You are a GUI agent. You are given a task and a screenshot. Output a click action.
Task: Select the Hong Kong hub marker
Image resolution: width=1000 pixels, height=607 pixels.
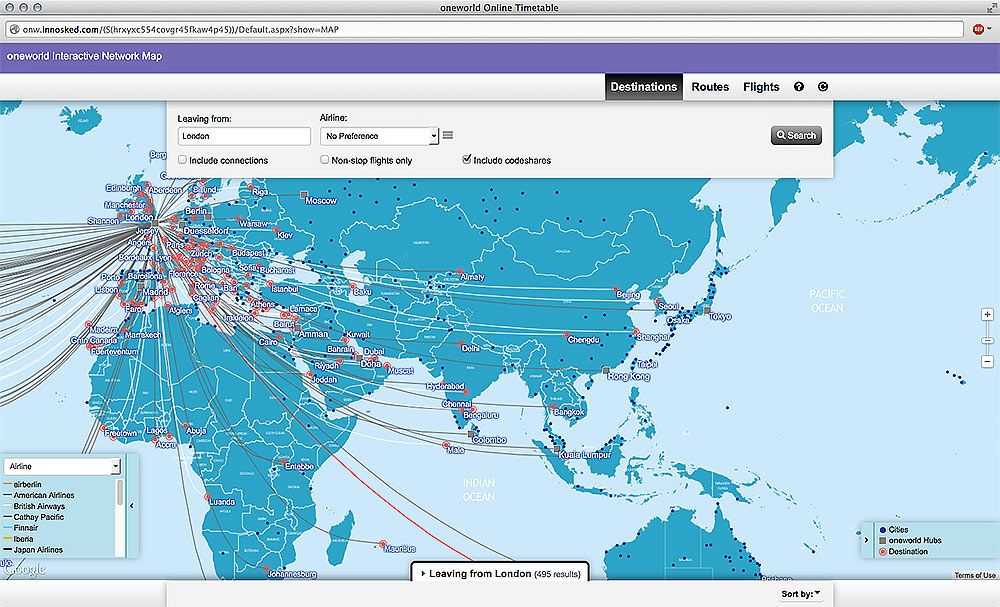click(x=606, y=370)
